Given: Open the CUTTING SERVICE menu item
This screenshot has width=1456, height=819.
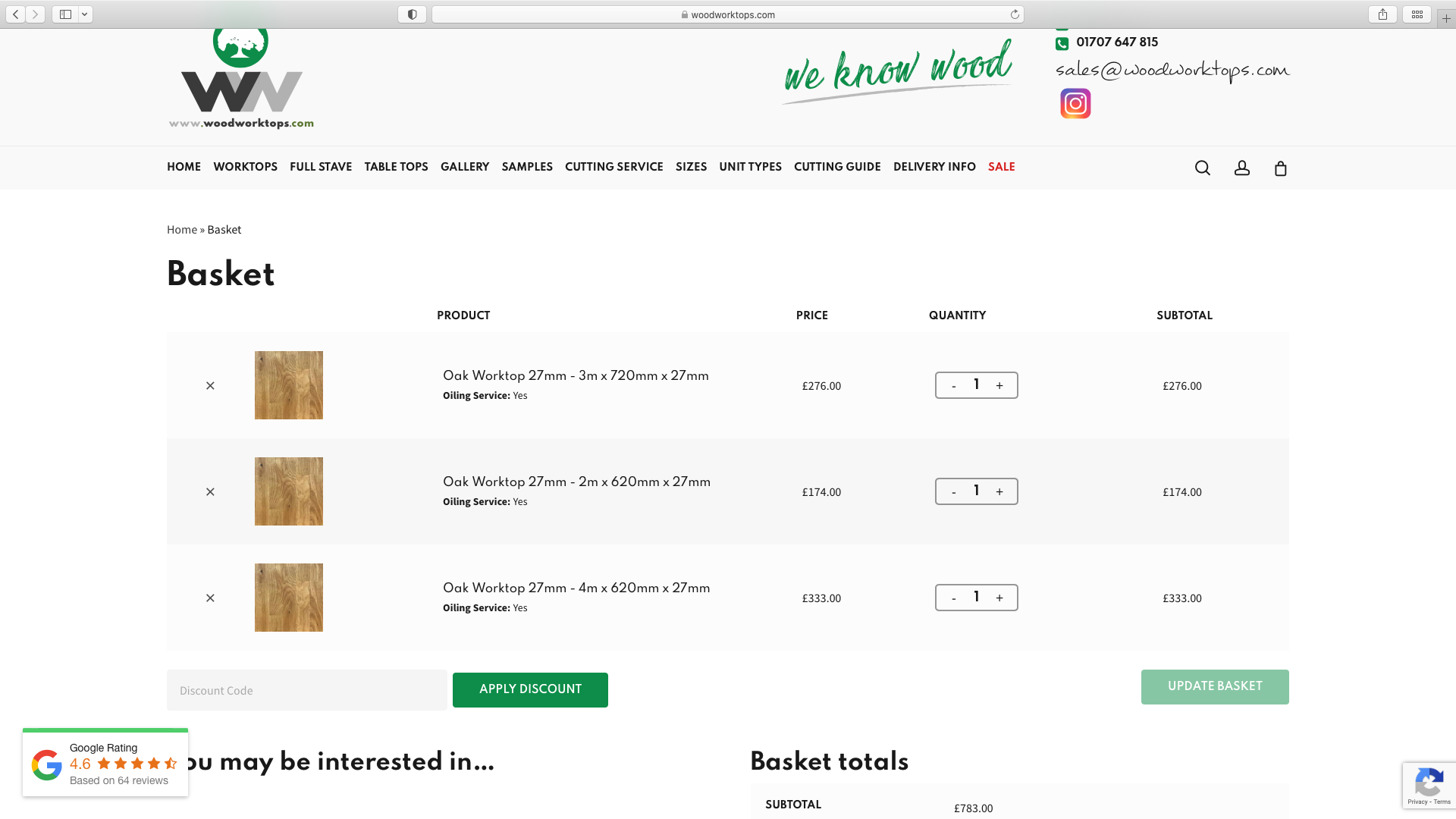Looking at the screenshot, I should click(x=614, y=167).
